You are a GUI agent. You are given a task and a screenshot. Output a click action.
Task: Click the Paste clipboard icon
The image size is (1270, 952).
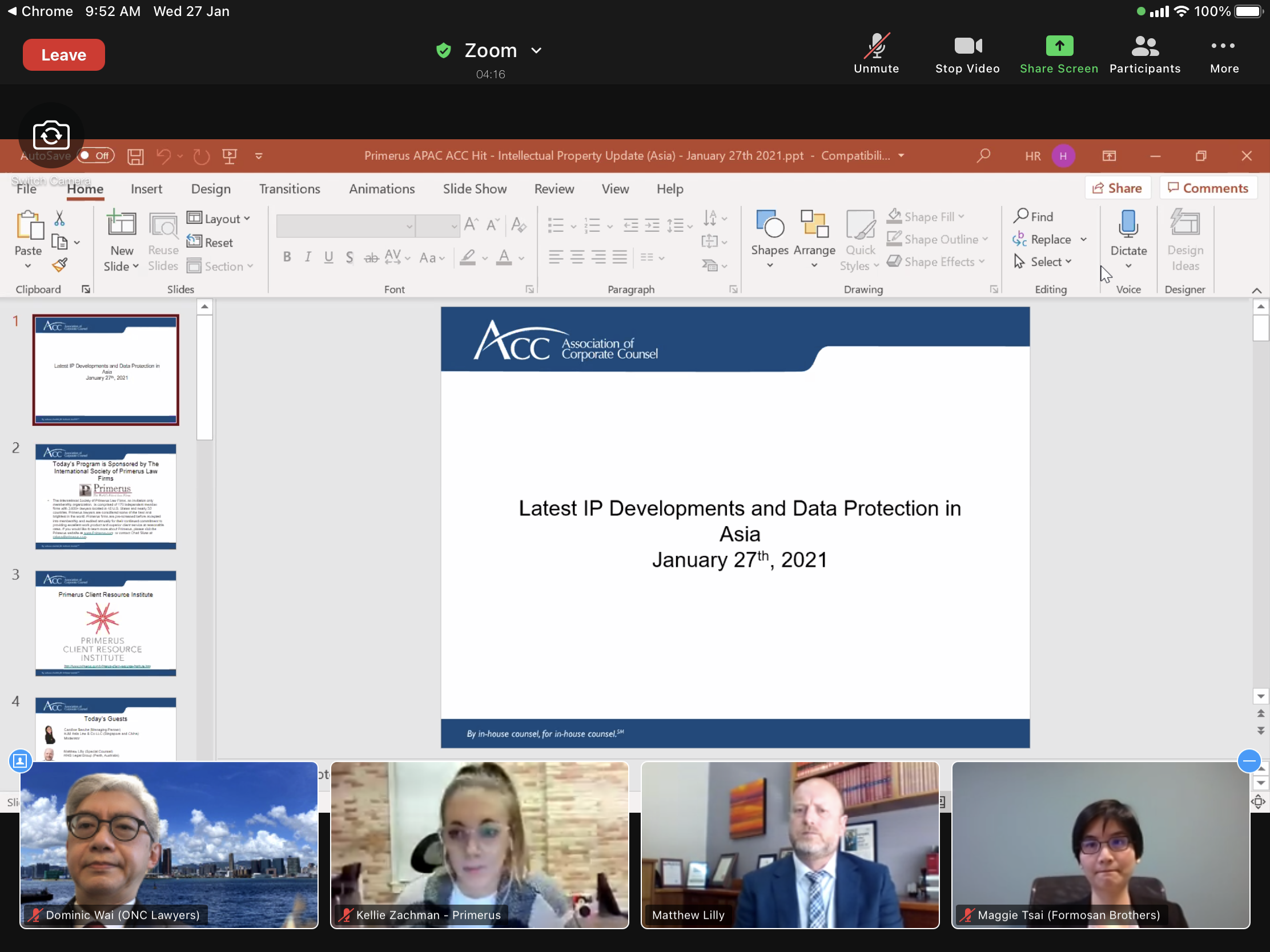click(29, 224)
